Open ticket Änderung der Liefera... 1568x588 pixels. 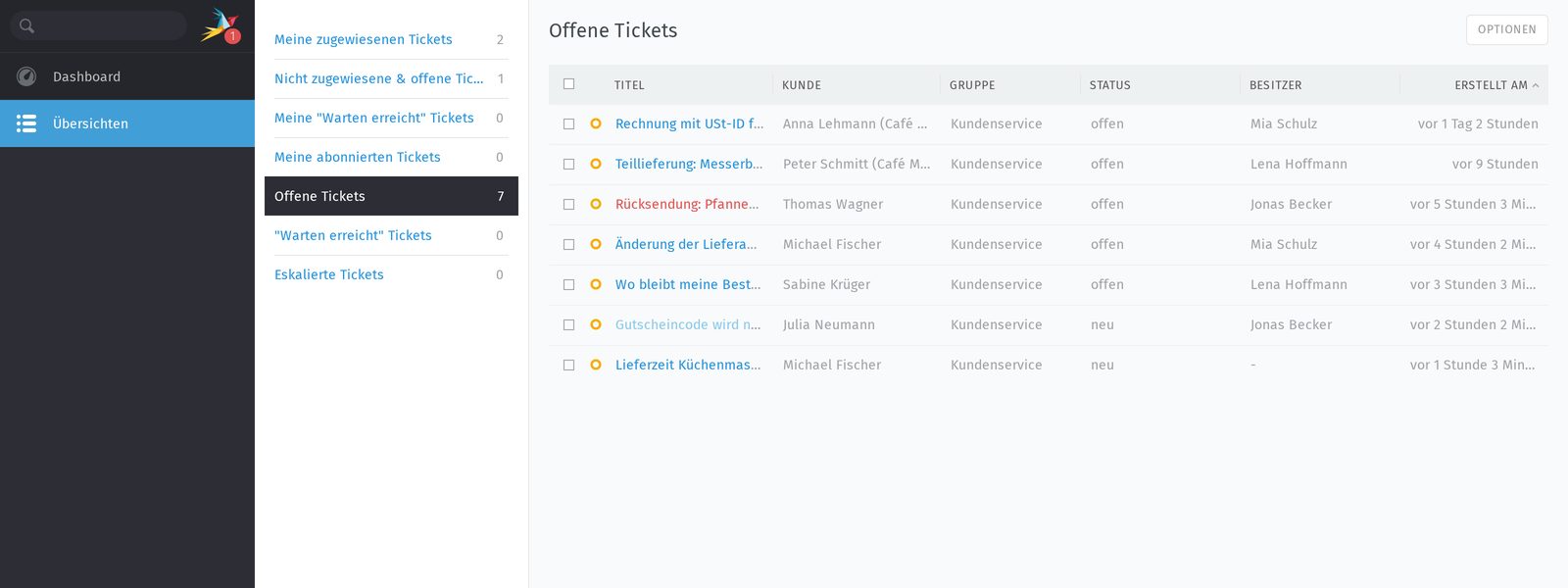coord(686,244)
